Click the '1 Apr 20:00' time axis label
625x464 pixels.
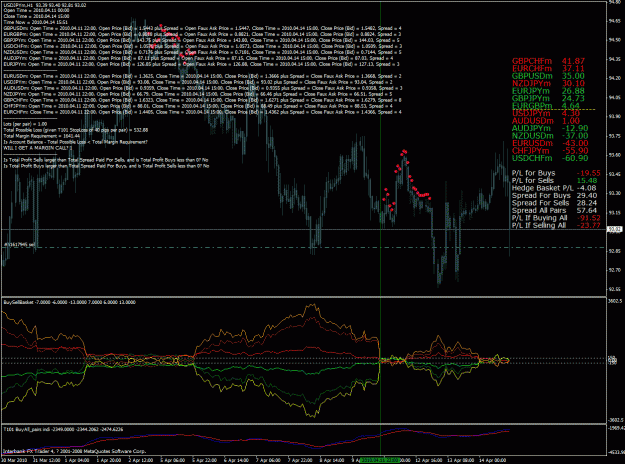click(109, 460)
